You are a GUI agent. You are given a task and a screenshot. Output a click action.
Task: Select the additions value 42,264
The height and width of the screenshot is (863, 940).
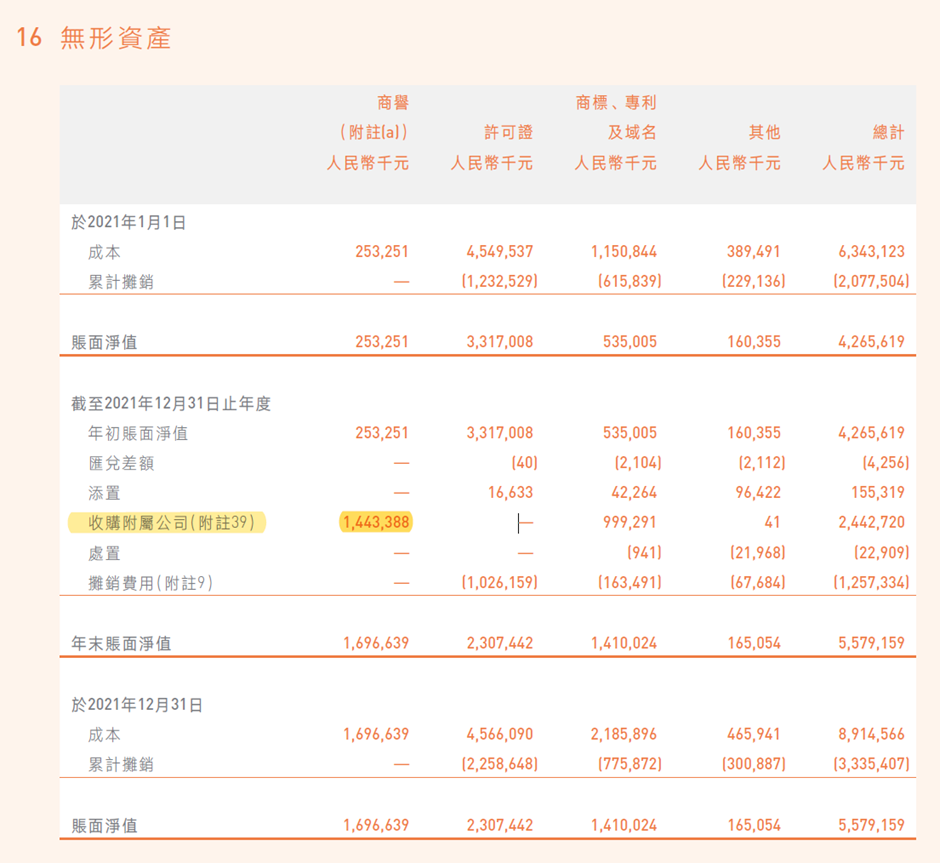pyautogui.click(x=634, y=492)
